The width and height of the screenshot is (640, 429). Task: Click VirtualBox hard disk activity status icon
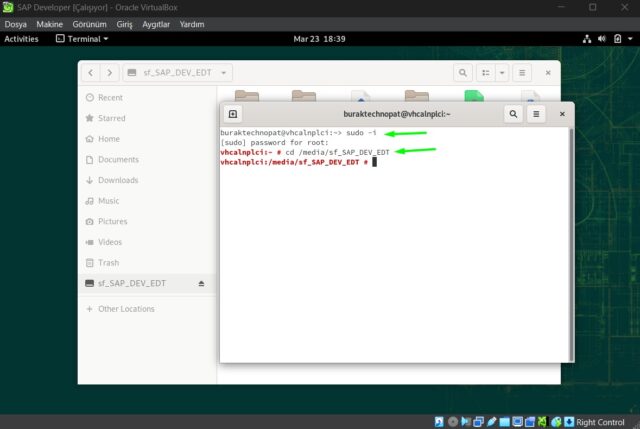pos(439,422)
